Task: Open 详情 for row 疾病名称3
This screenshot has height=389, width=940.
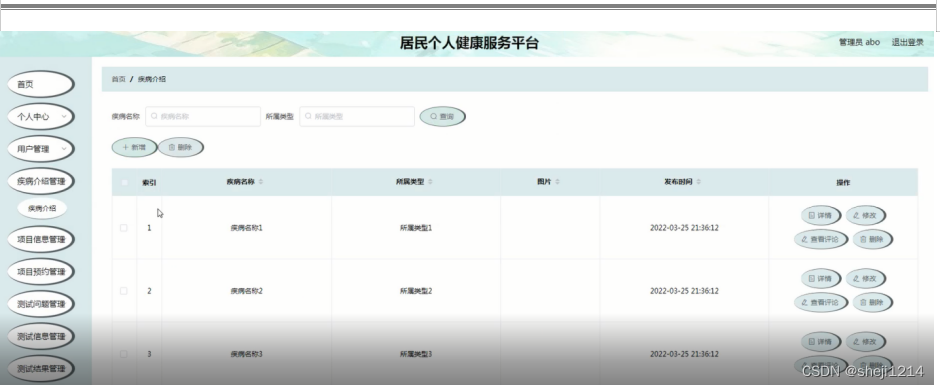Action: pos(820,342)
